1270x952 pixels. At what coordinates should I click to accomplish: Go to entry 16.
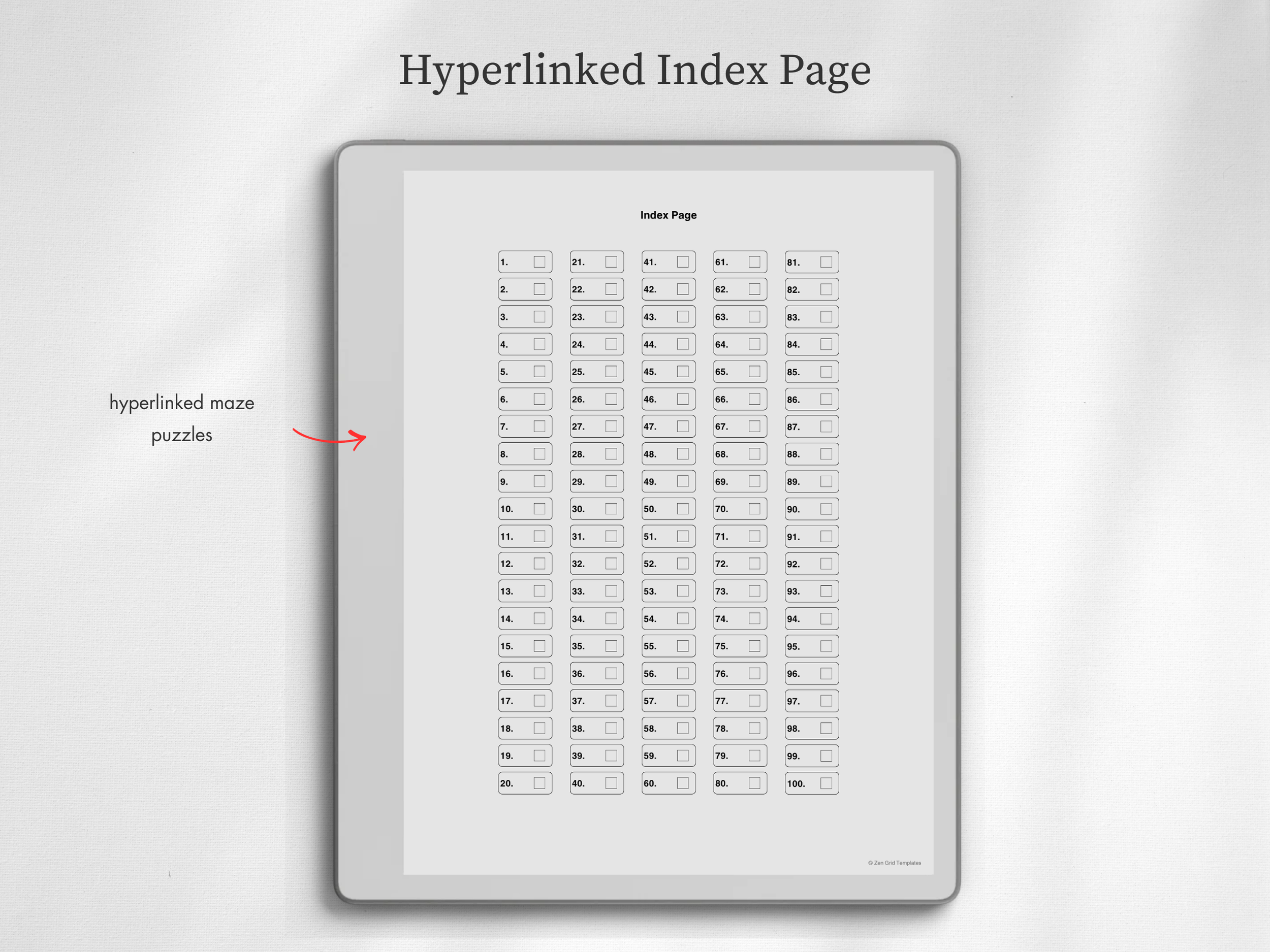pos(525,673)
